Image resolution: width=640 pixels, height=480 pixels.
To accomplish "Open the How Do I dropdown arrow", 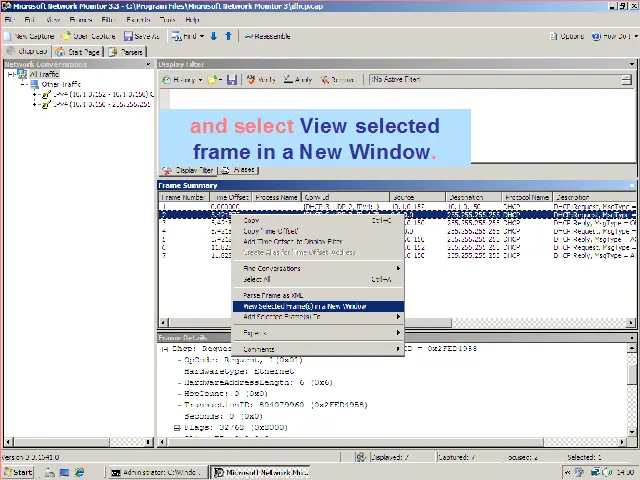I will coord(636,36).
